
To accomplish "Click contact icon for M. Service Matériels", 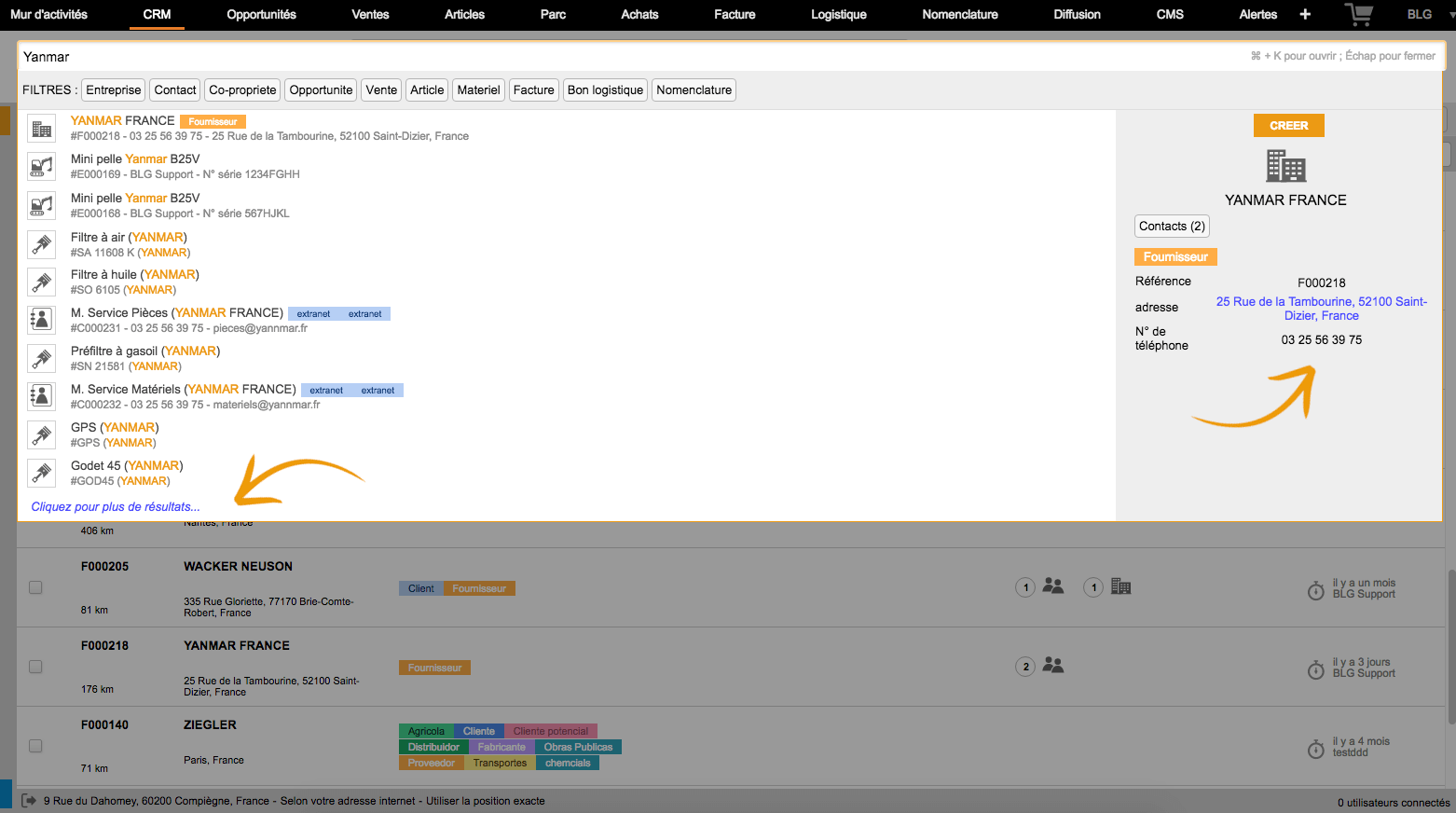I will (41, 397).
